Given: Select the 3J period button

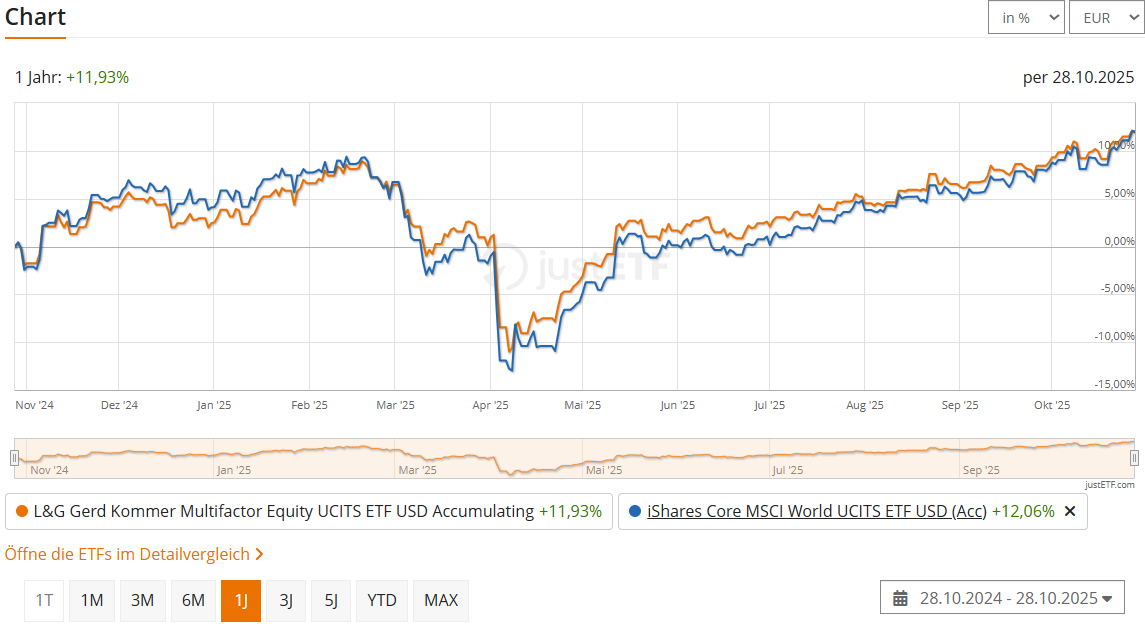Looking at the screenshot, I should coord(286,600).
